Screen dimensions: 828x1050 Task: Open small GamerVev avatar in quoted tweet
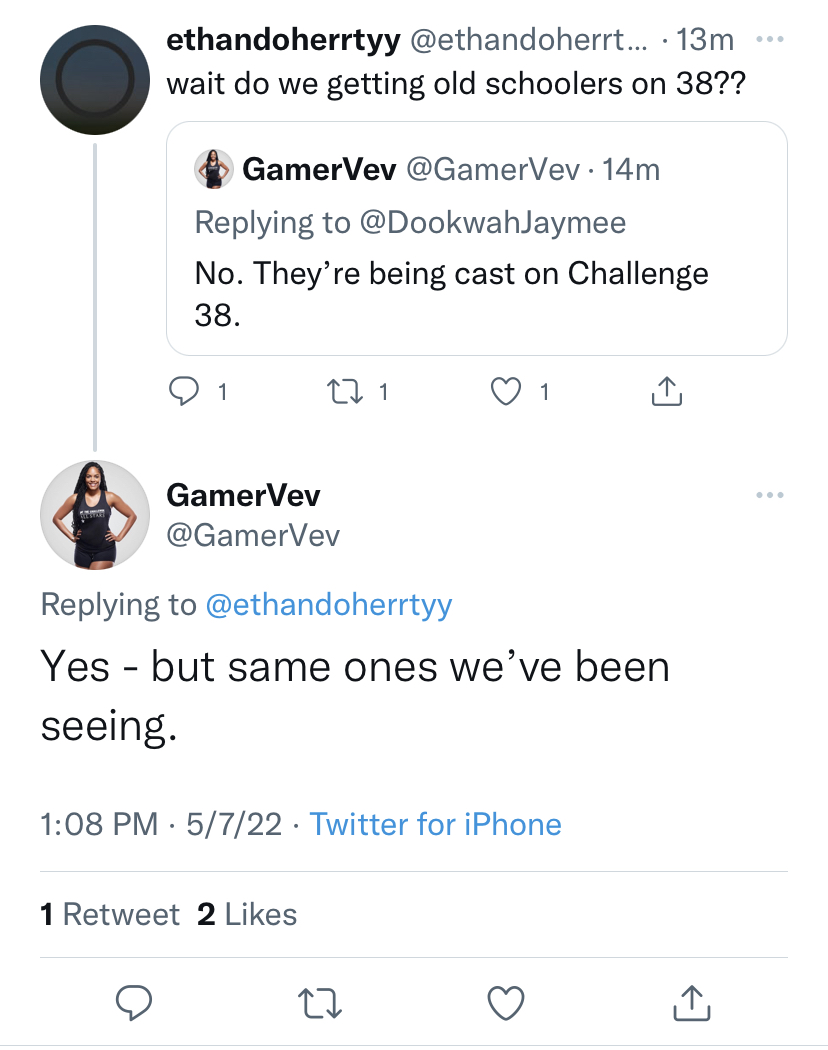214,169
